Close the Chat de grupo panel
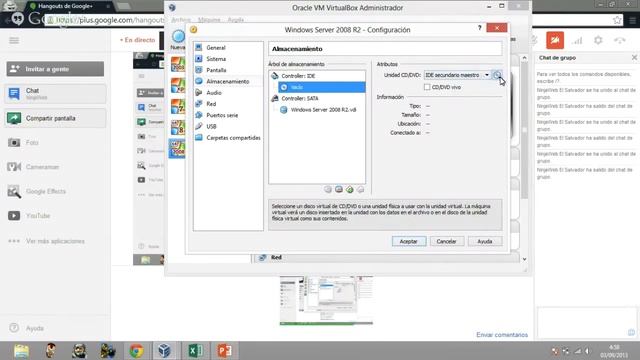640x360 pixels. tap(634, 58)
